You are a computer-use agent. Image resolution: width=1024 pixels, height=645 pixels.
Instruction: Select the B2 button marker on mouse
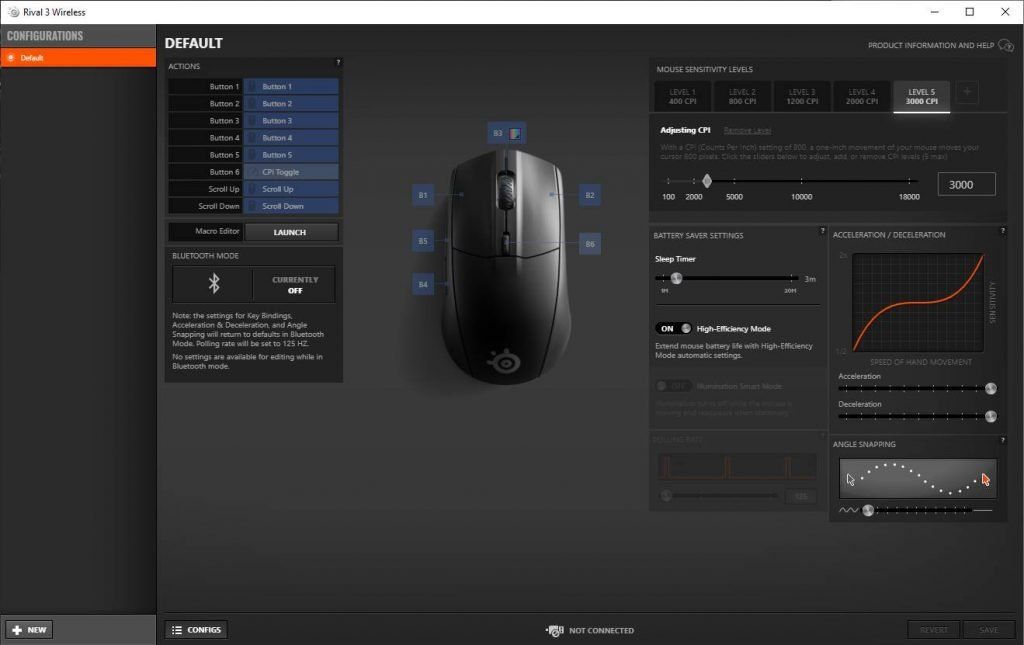click(590, 195)
